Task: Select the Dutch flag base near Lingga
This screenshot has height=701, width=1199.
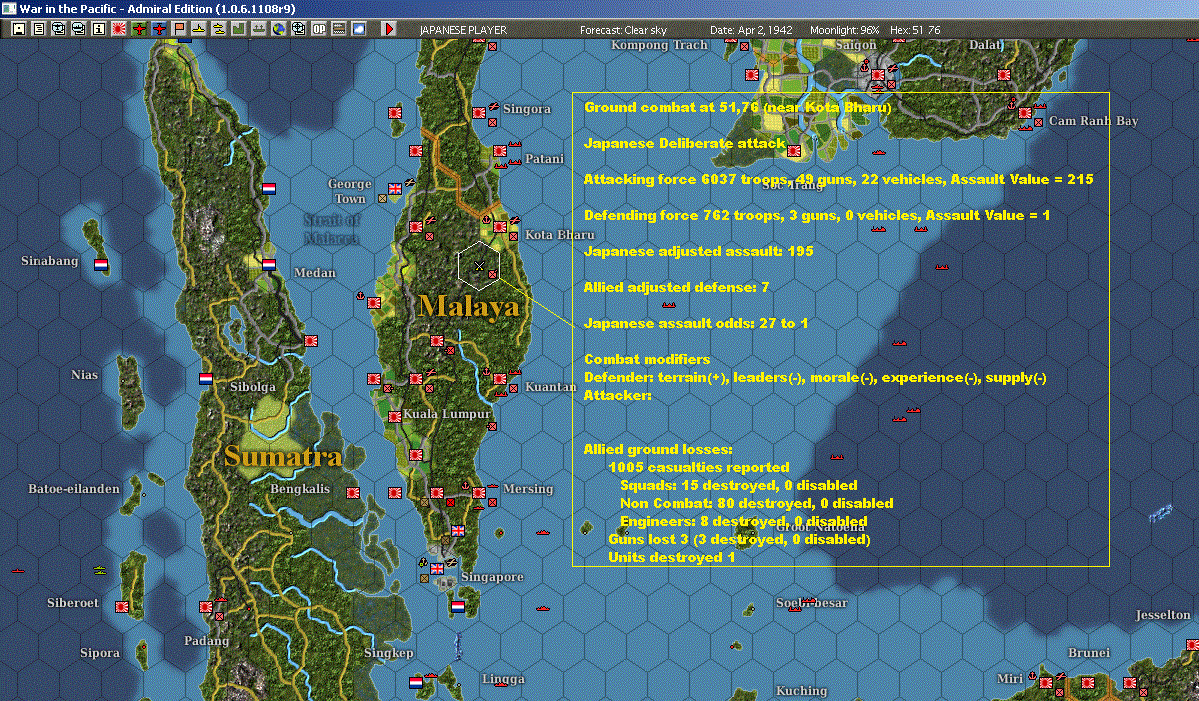Action: point(416,683)
